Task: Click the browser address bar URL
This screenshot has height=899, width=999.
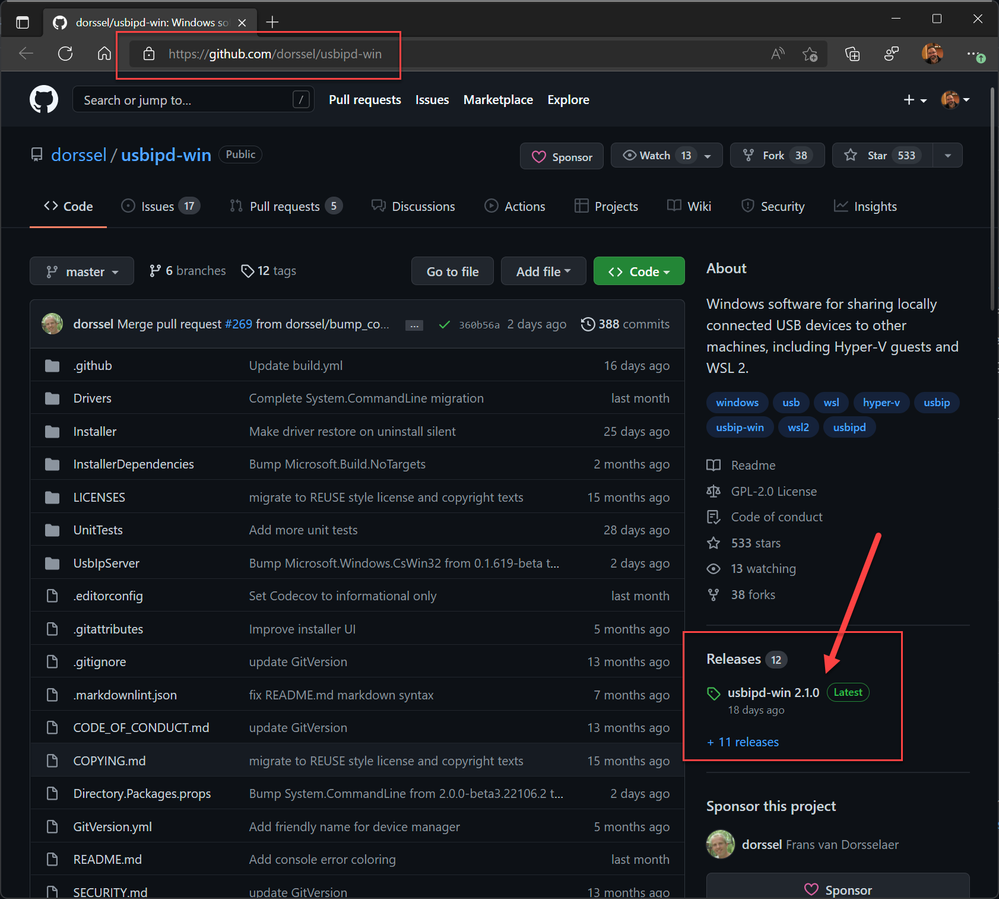Action: click(x=275, y=54)
